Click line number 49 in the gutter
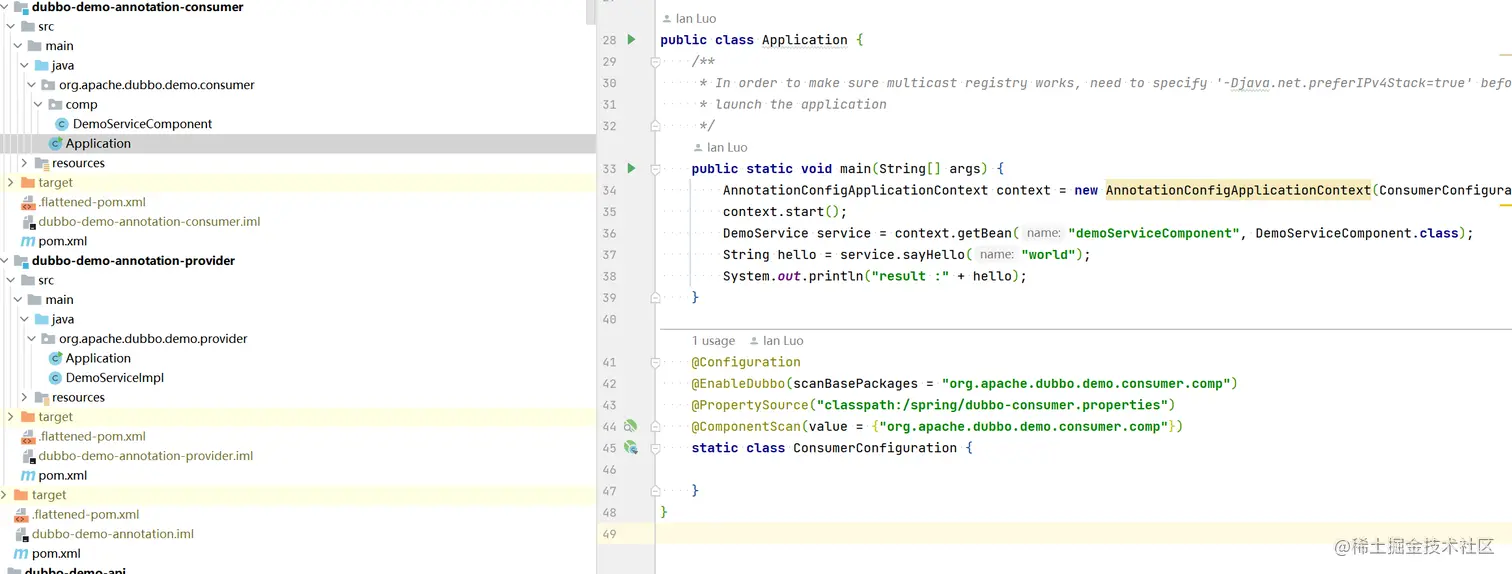Image resolution: width=1512 pixels, height=574 pixels. point(609,534)
